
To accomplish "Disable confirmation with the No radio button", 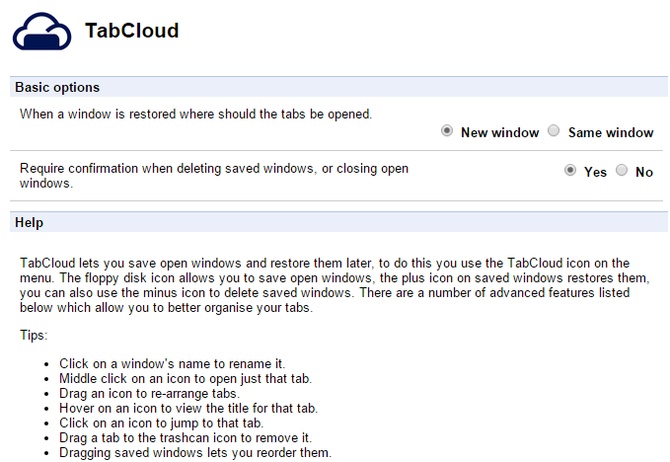I will point(621,171).
